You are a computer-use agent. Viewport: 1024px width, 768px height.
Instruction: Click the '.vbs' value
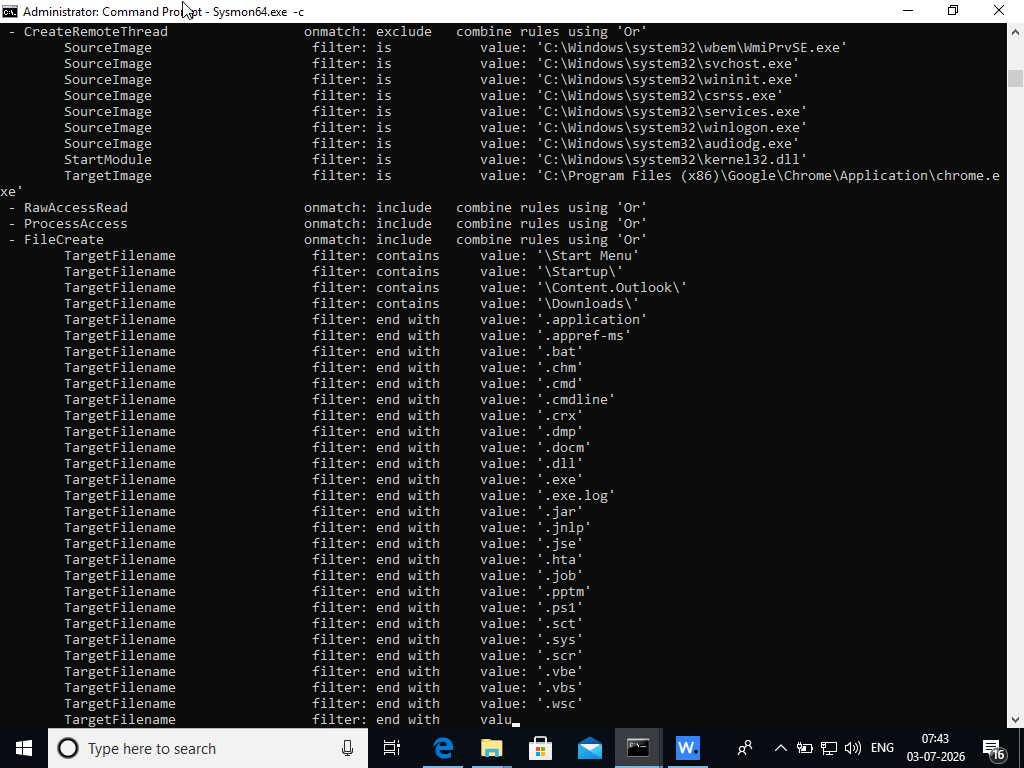tap(560, 688)
